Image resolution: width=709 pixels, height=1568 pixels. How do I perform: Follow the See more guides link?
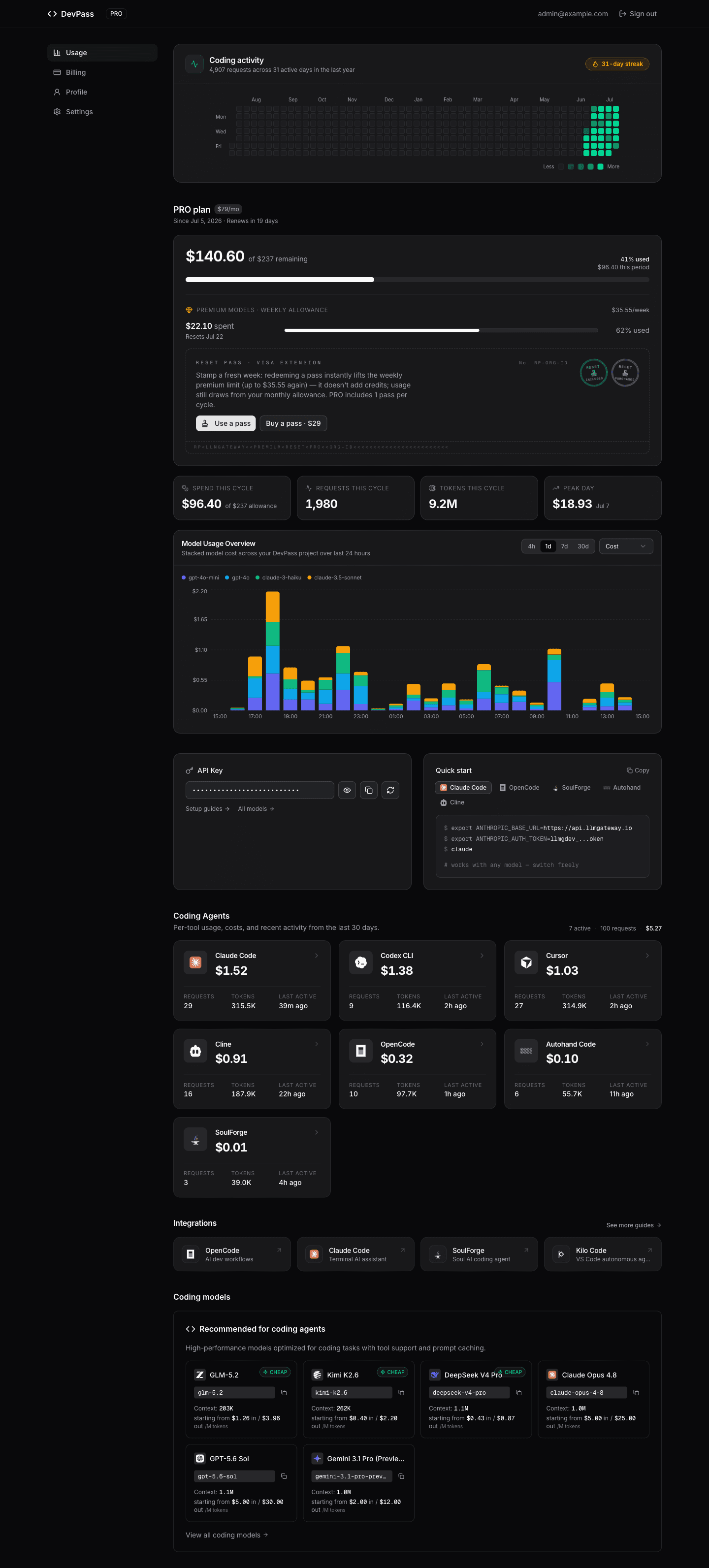coord(634,1225)
